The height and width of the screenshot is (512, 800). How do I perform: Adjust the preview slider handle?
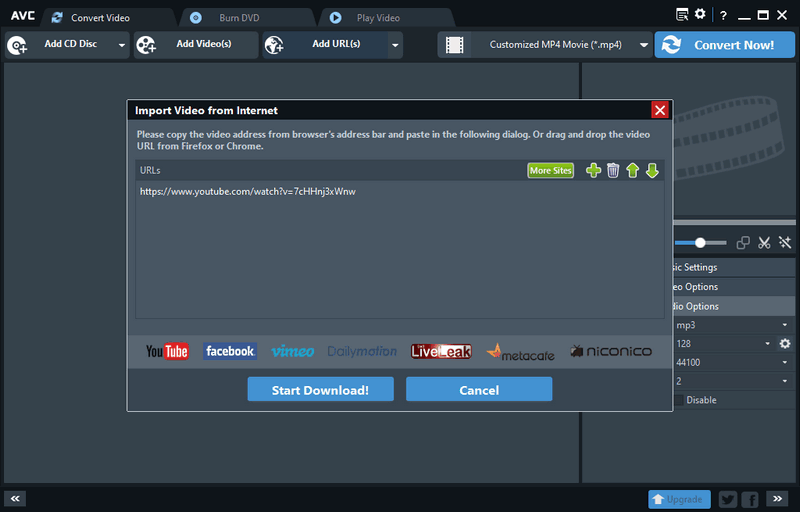(x=700, y=243)
